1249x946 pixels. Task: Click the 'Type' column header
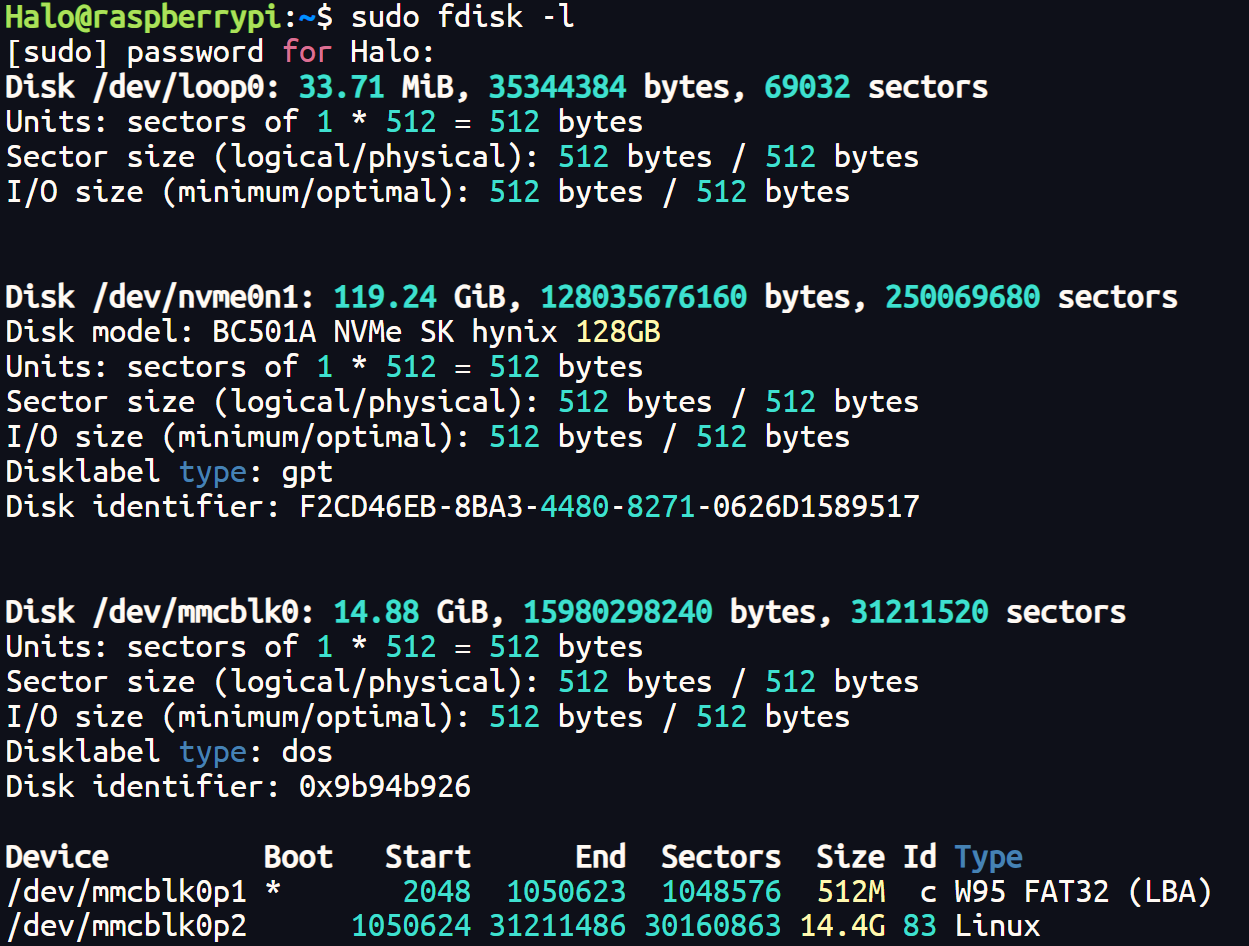pos(988,857)
